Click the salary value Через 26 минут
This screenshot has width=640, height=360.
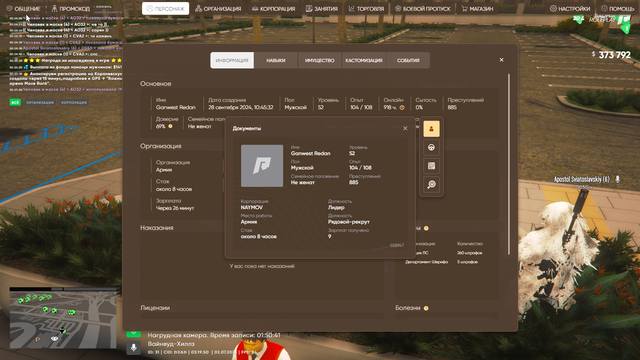click(175, 208)
